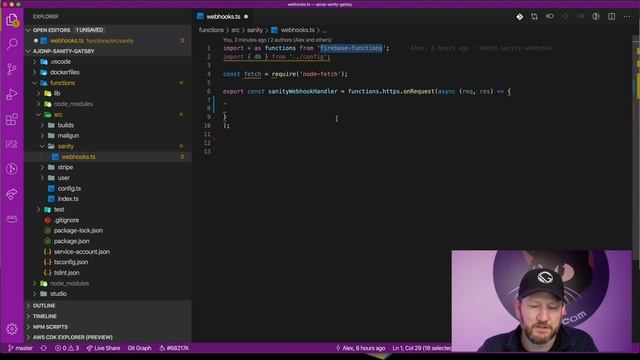
Task: Select the webhooks.ts editor tab
Action: tap(223, 17)
